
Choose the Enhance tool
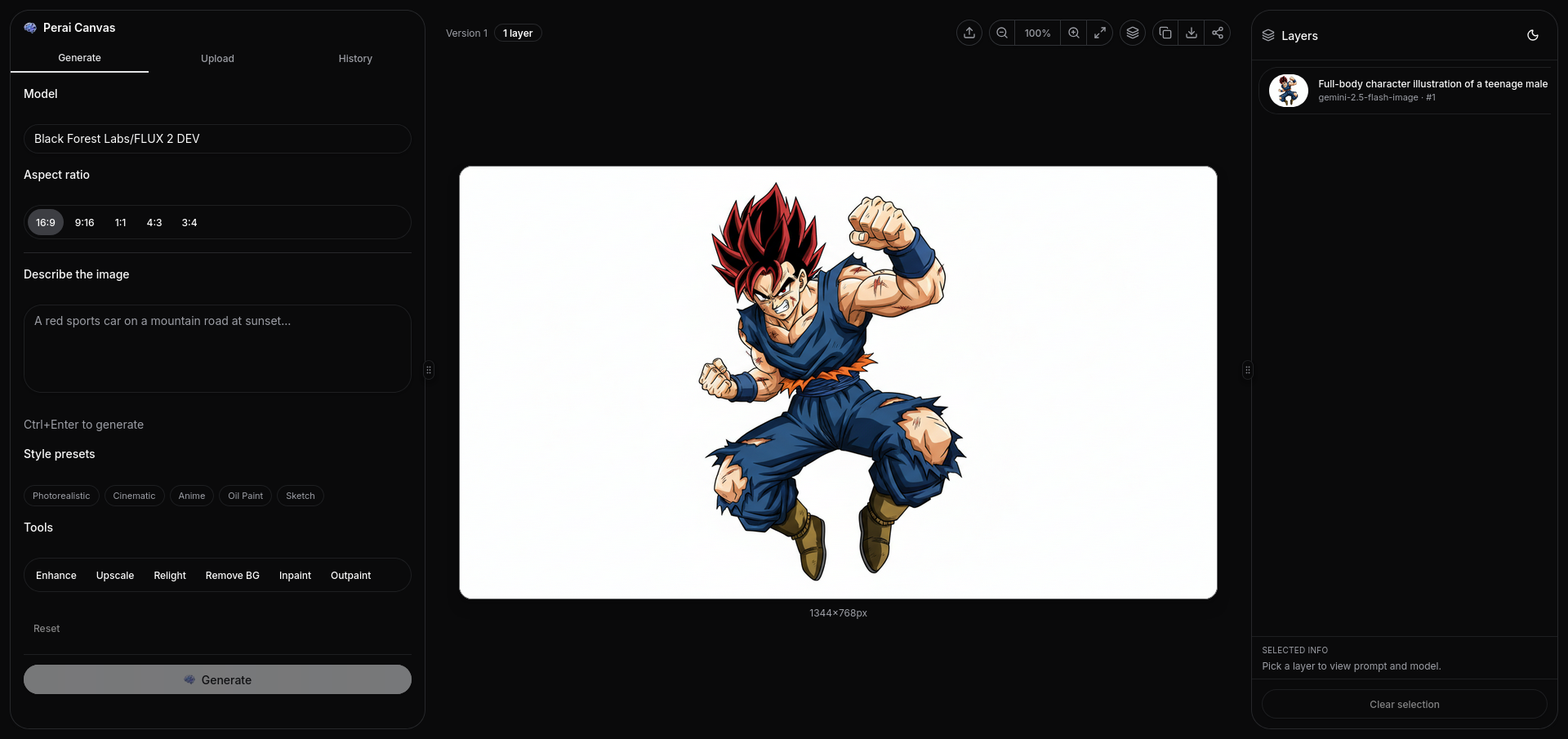tap(56, 575)
